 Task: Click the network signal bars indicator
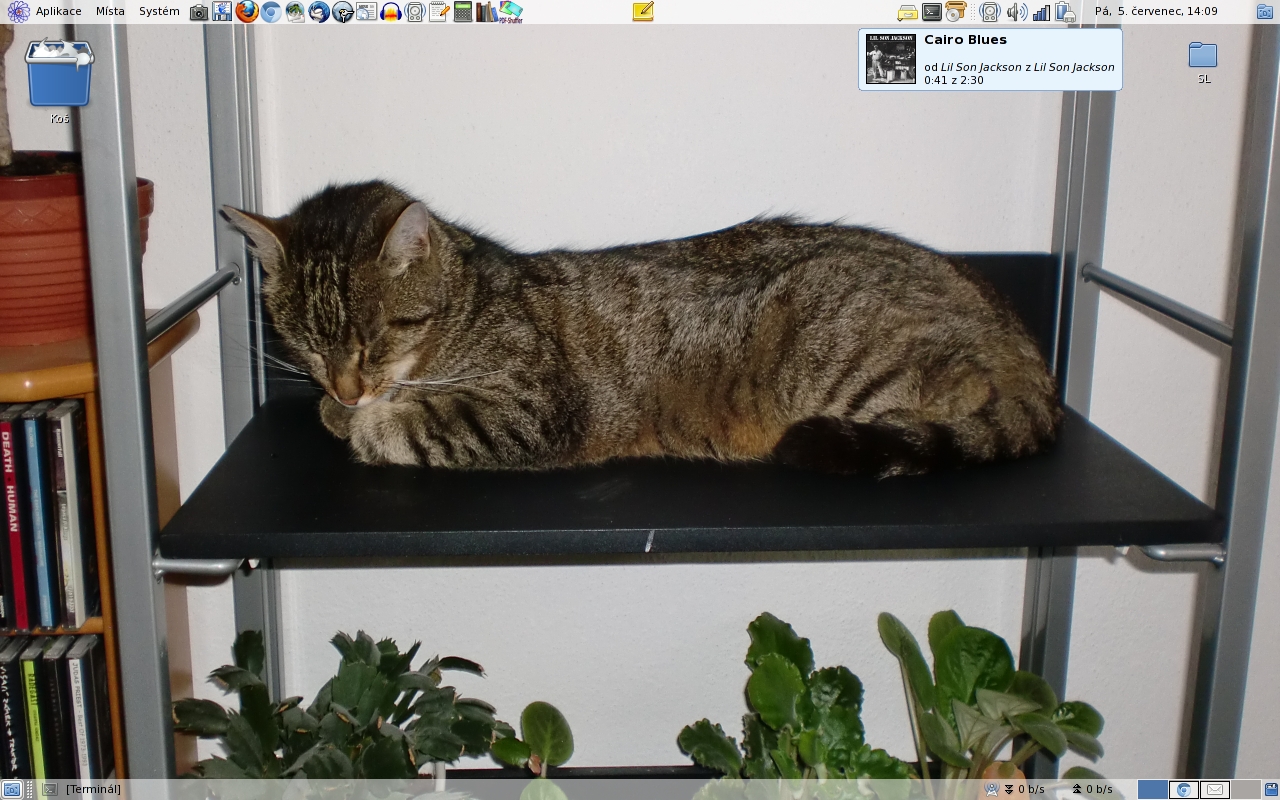pyautogui.click(x=1041, y=12)
